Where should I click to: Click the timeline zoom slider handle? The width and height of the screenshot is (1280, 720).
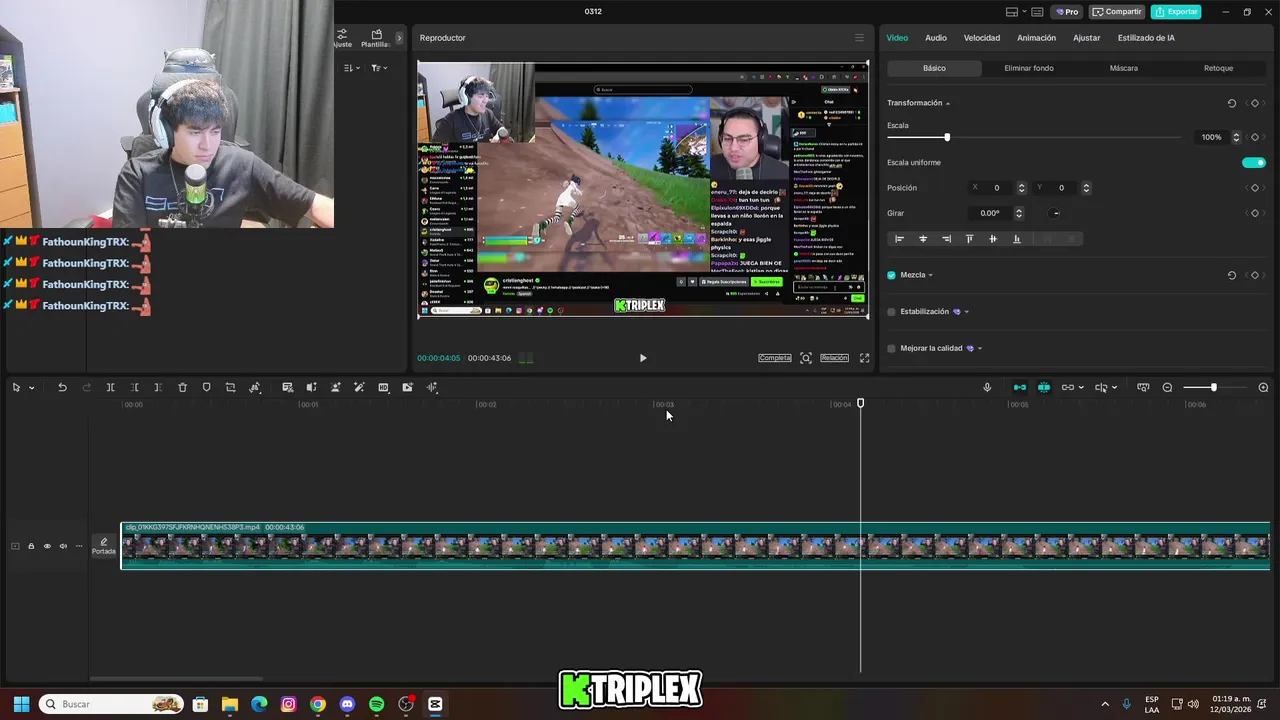(1214, 387)
